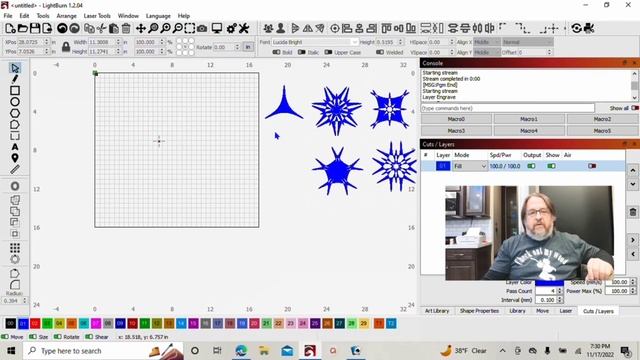Click the Macro1 button
The width and height of the screenshot is (640, 360).
tap(529, 119)
